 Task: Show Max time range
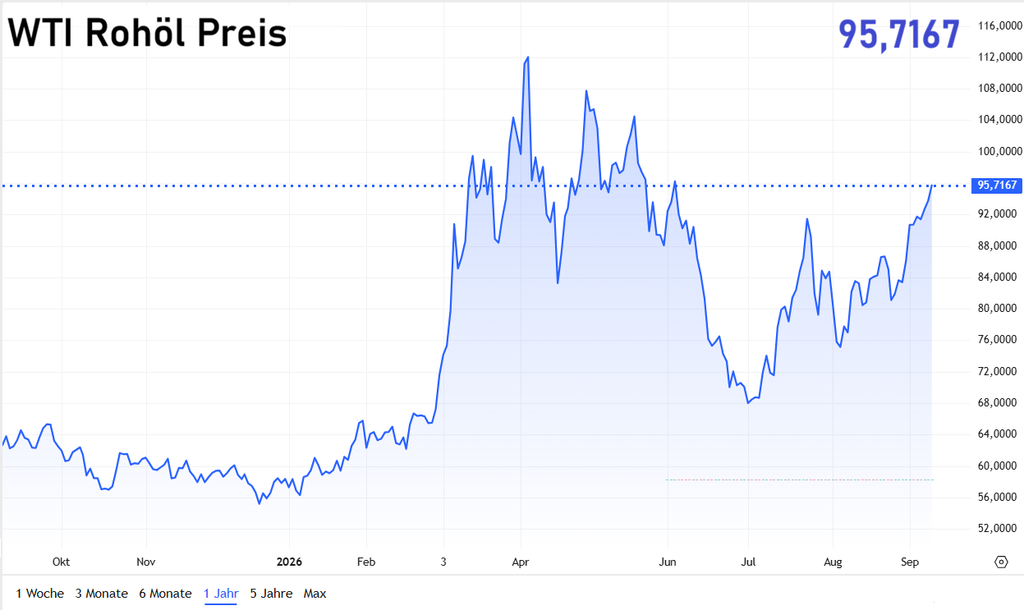click(x=315, y=594)
